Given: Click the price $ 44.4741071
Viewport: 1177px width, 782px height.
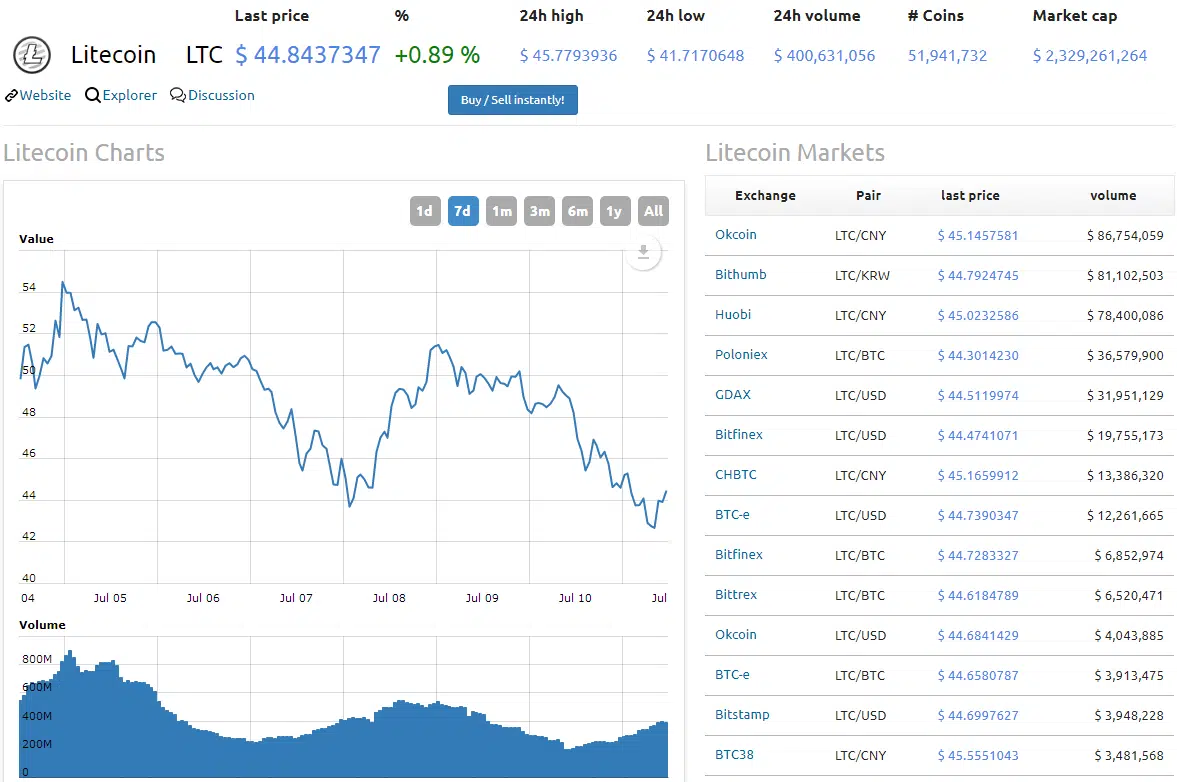Looking at the screenshot, I should pos(977,435).
